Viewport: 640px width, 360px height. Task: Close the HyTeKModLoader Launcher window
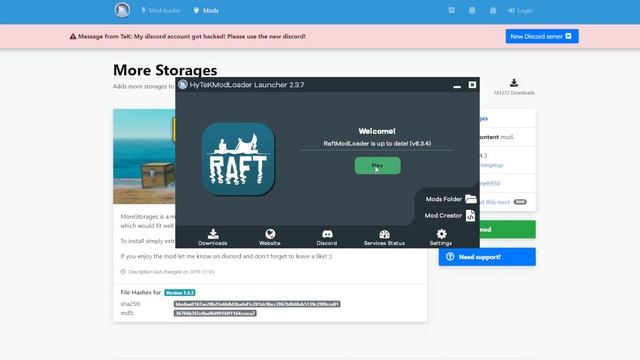tap(472, 84)
